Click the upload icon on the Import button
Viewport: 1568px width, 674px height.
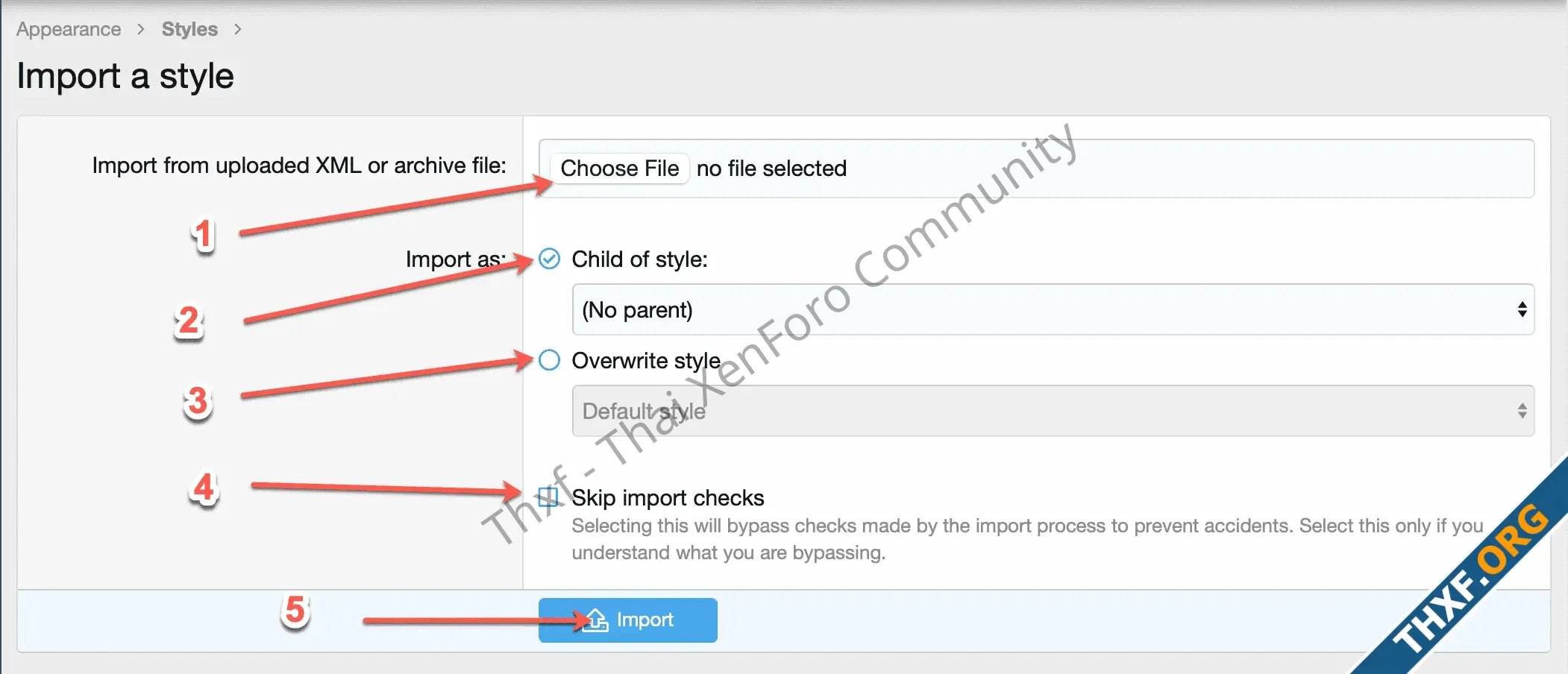596,620
